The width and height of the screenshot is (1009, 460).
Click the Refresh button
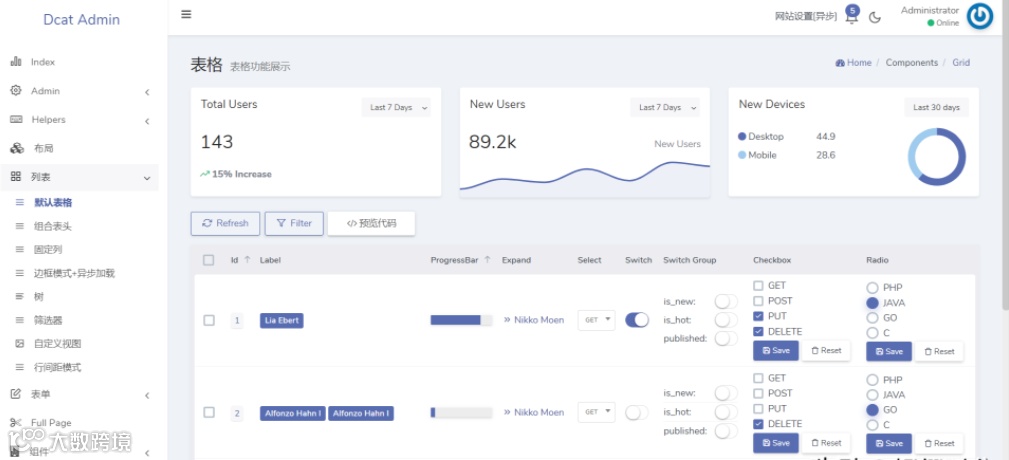225,223
